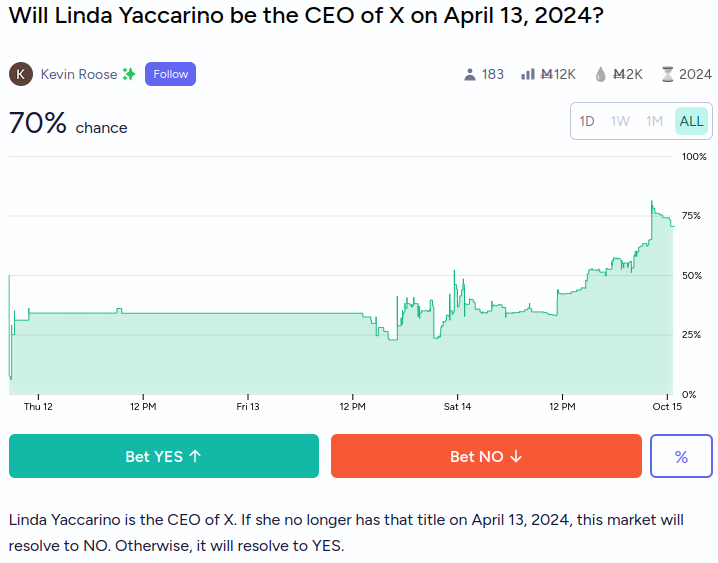The width and height of the screenshot is (718, 563).
Task: Select the 1D chart range
Action: tap(587, 121)
